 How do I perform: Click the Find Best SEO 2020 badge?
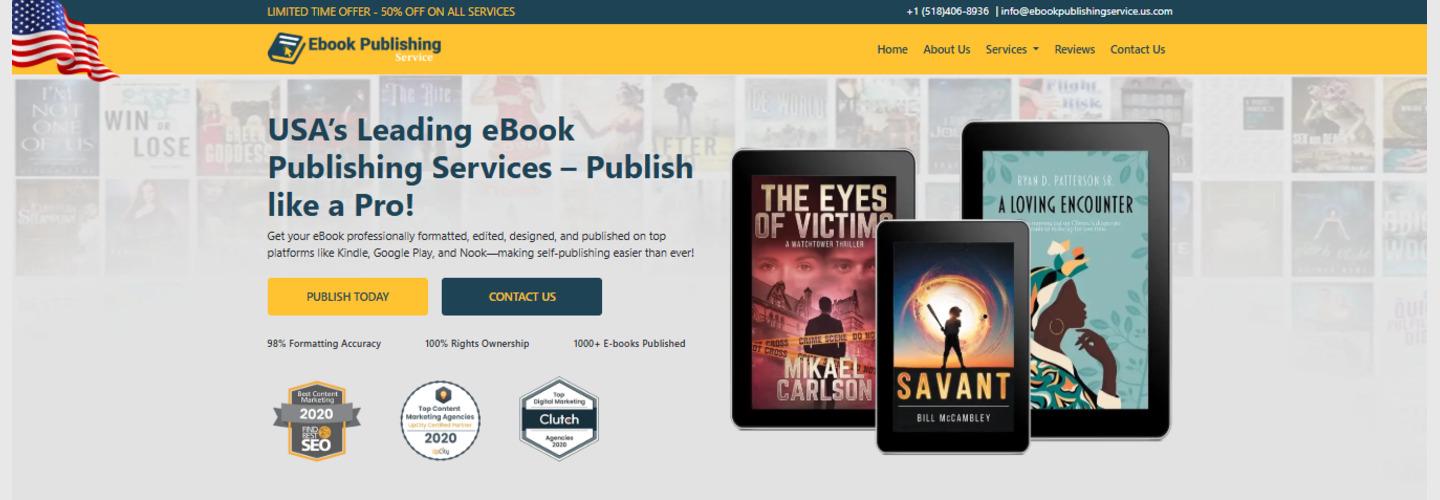(x=317, y=420)
